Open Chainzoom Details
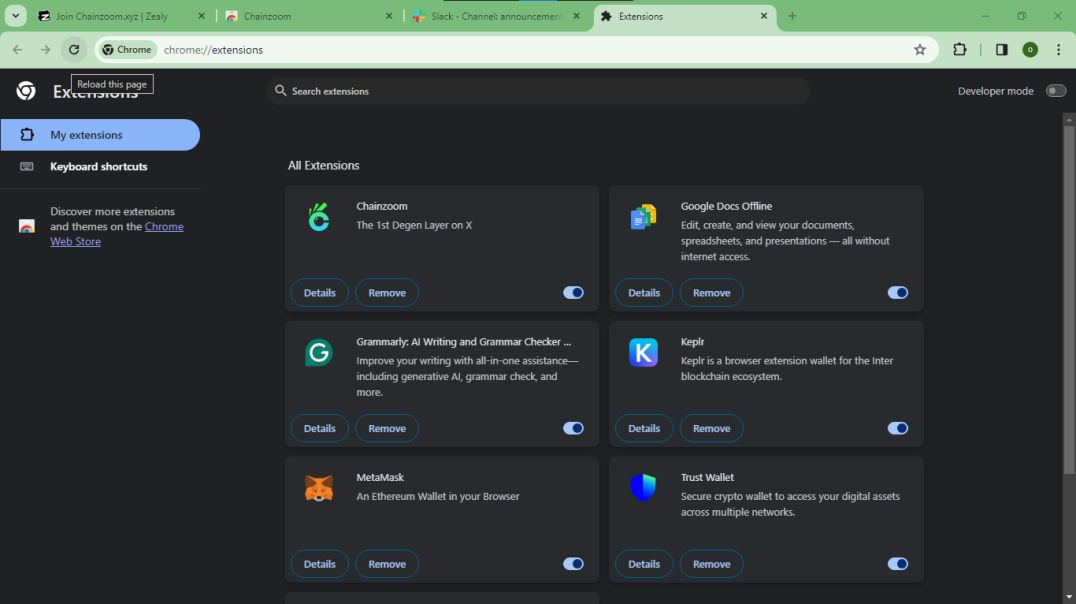Image resolution: width=1076 pixels, height=604 pixels. (x=319, y=292)
